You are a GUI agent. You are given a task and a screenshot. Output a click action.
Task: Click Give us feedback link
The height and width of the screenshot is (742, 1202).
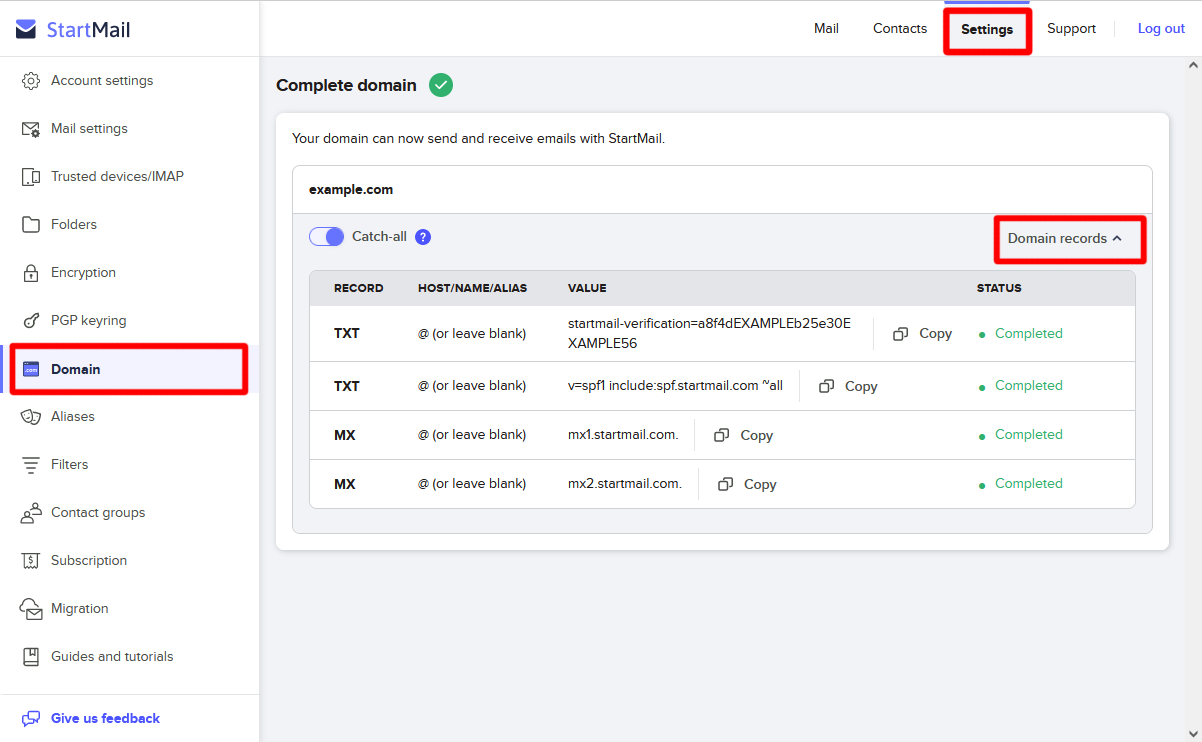[105, 719]
